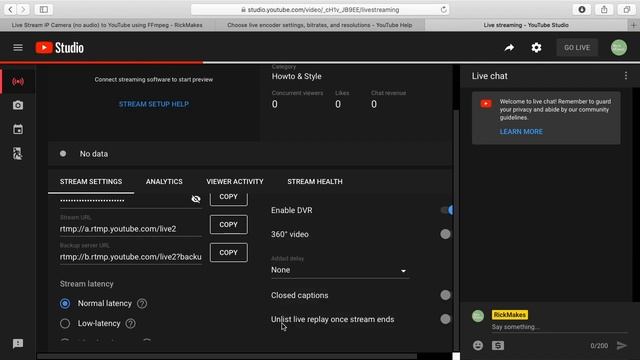
Task: Open the Safari share button
Action: coord(604,9)
